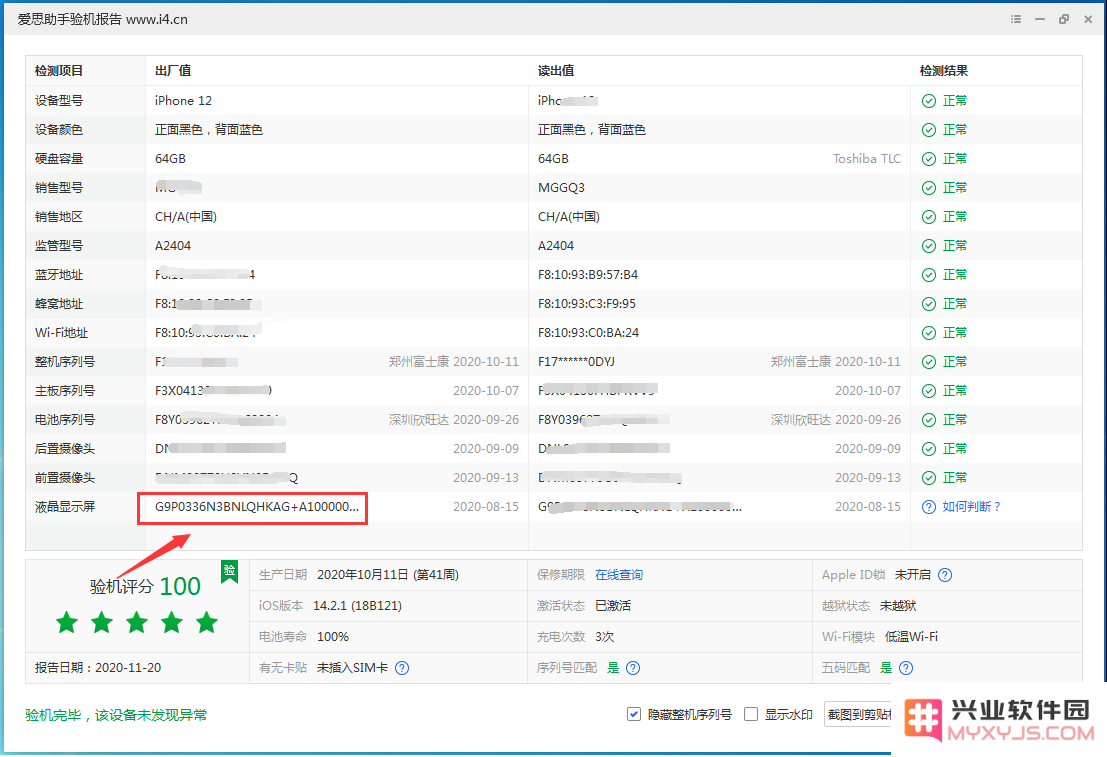This screenshot has height=757, width=1107.
Task: Click the green check icon in 销售型号 row
Action: [x=929, y=188]
